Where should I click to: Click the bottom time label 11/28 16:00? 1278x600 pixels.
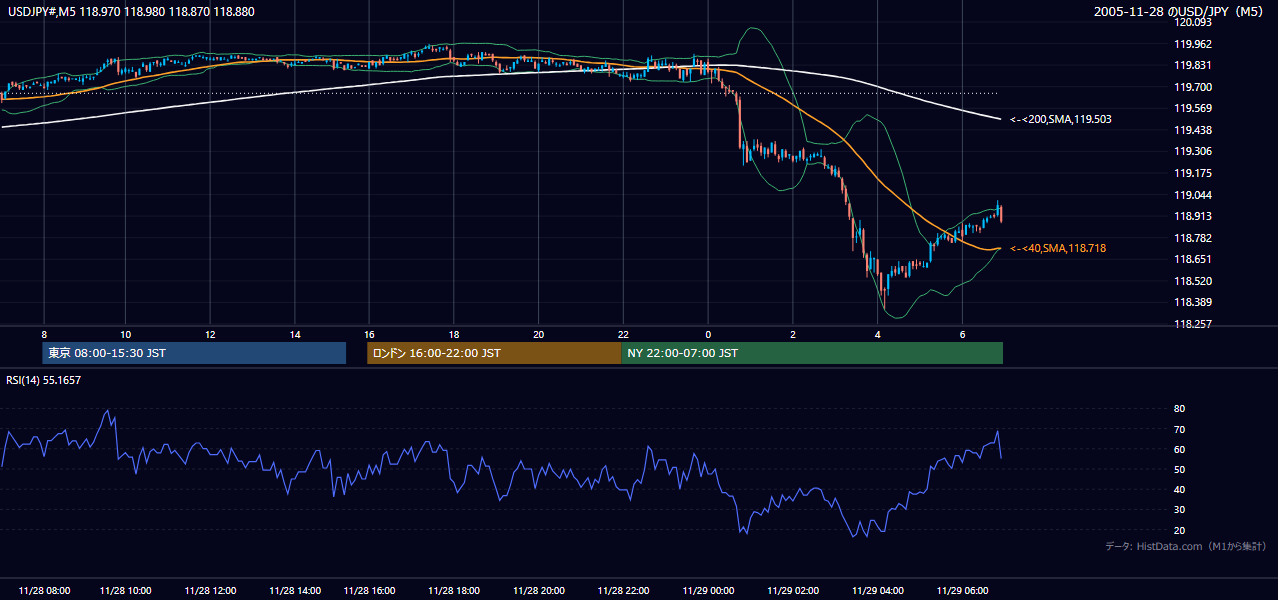pyautogui.click(x=370, y=591)
